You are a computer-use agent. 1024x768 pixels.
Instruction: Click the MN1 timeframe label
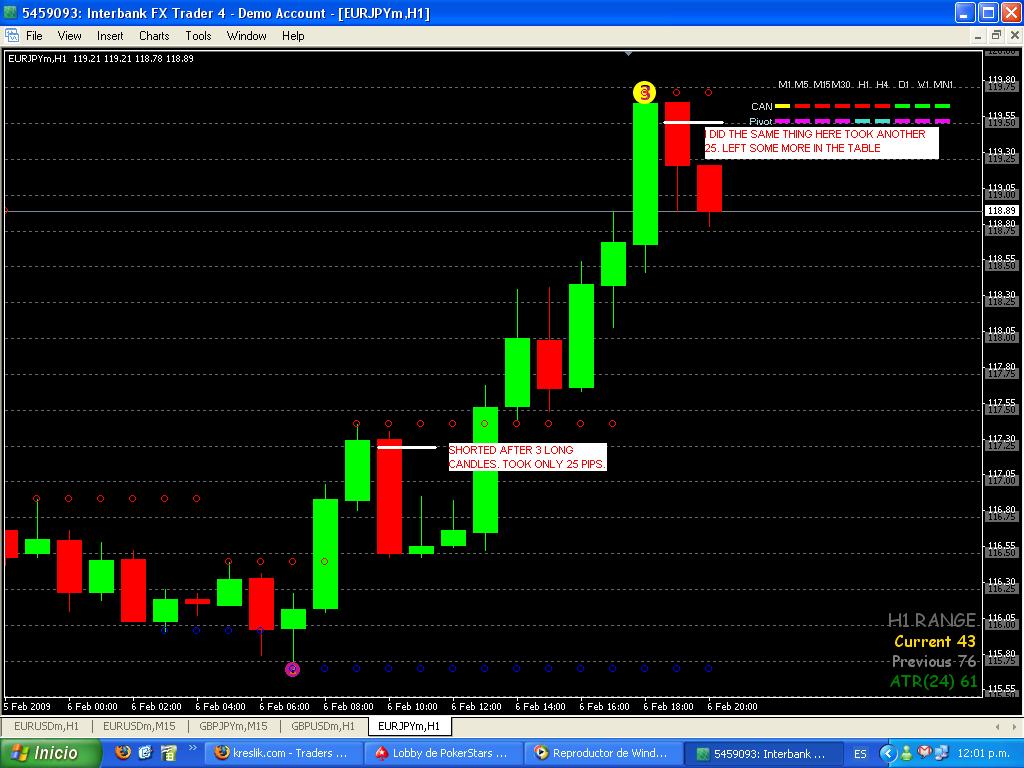942,84
